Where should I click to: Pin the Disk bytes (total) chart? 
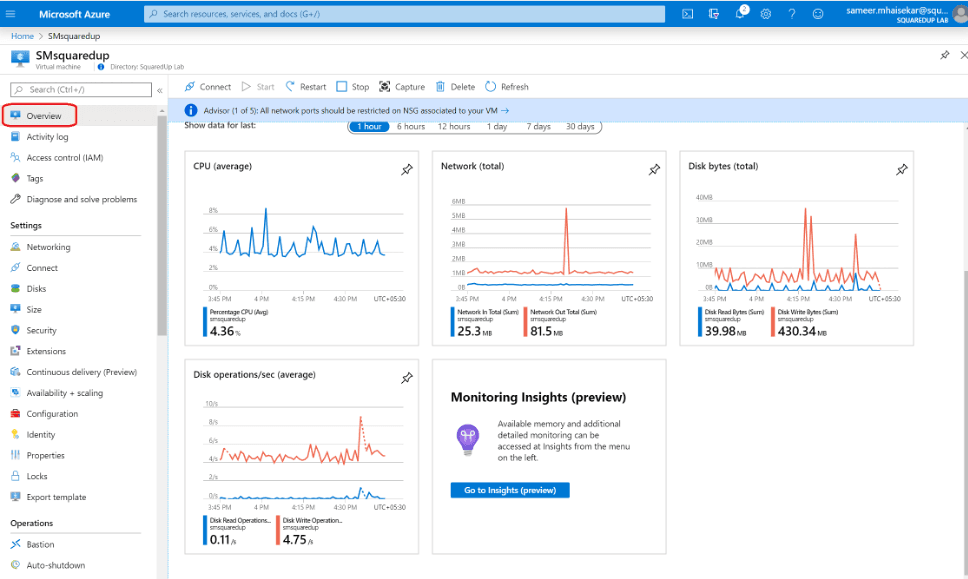pyautogui.click(x=901, y=170)
